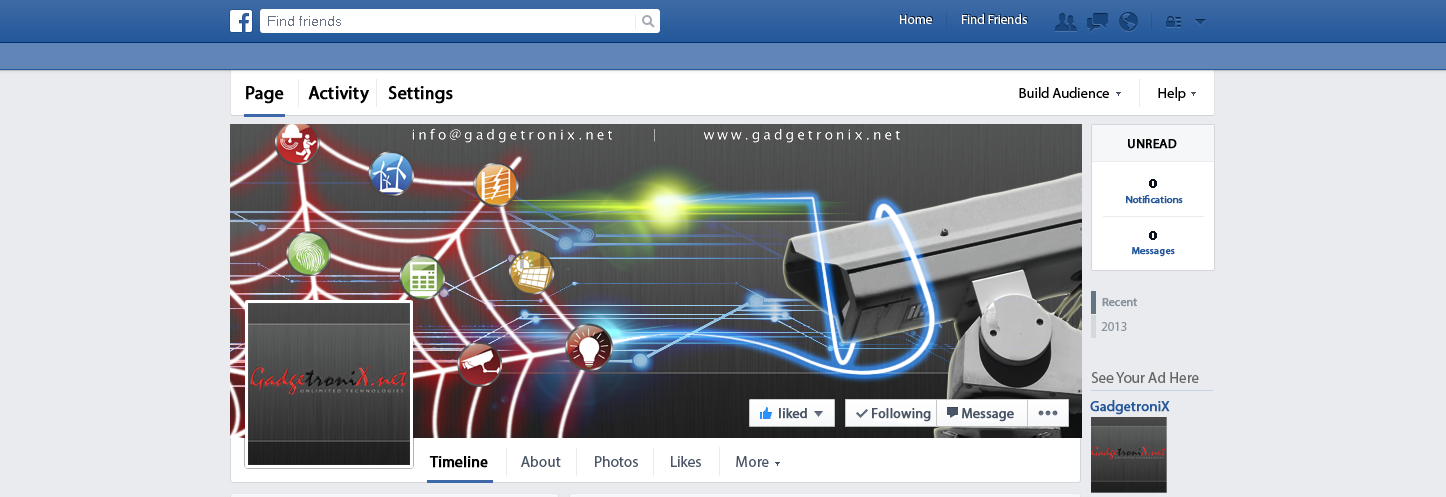
Task: Click the wind turbine icon on cover
Action: point(391,174)
